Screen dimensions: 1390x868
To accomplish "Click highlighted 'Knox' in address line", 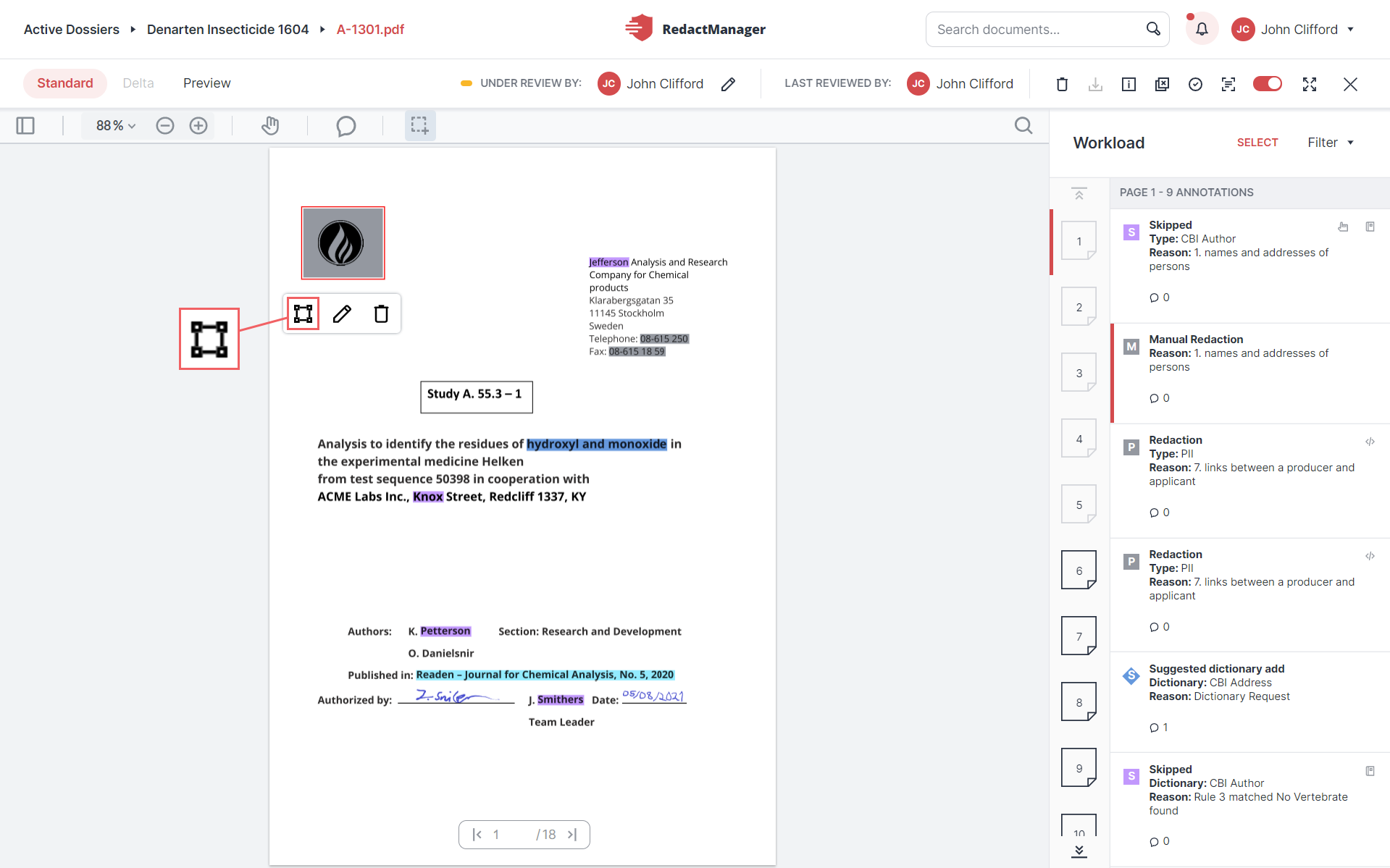I will click(x=427, y=497).
